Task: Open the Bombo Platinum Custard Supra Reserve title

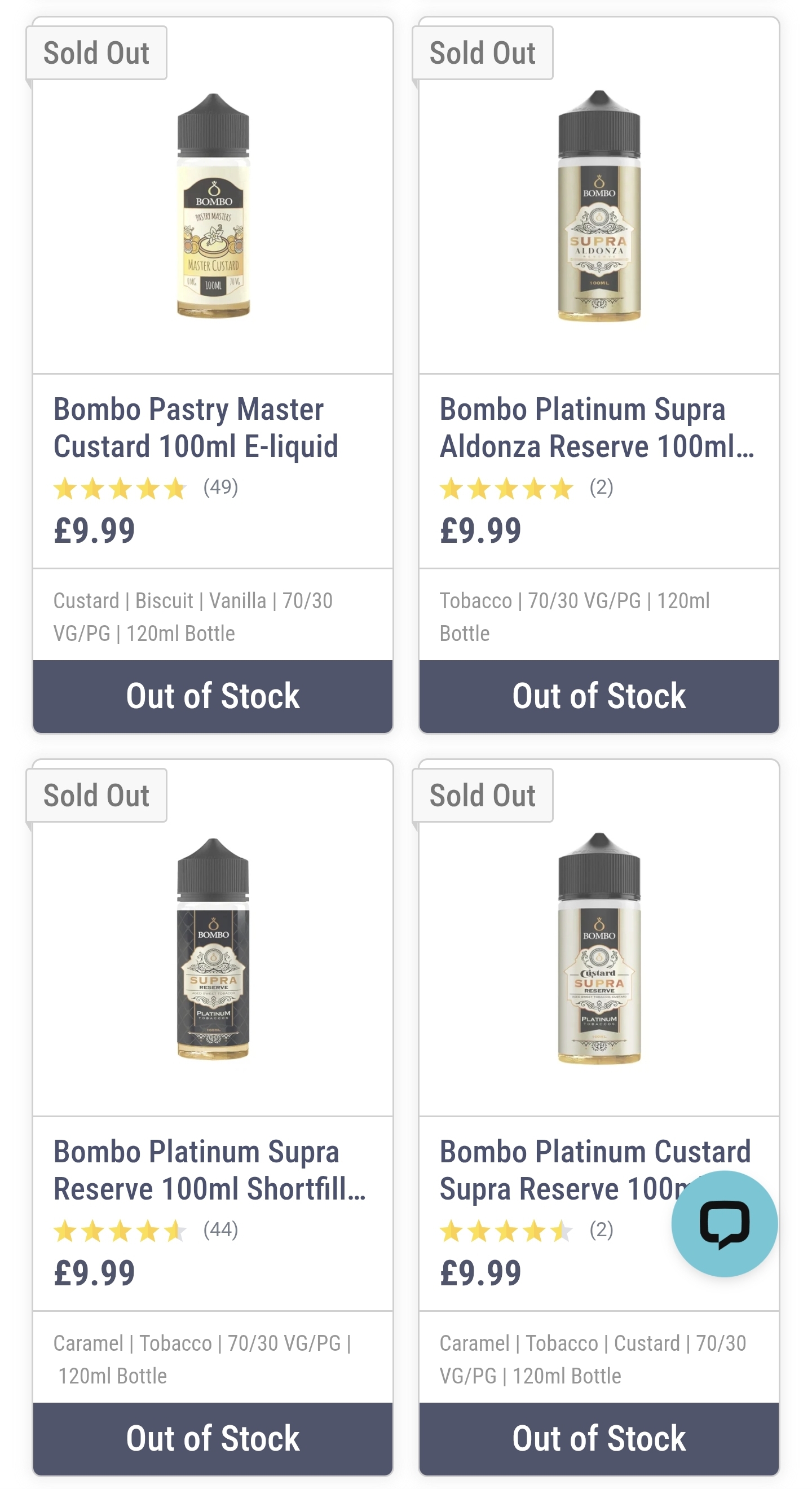Action: pos(595,1171)
